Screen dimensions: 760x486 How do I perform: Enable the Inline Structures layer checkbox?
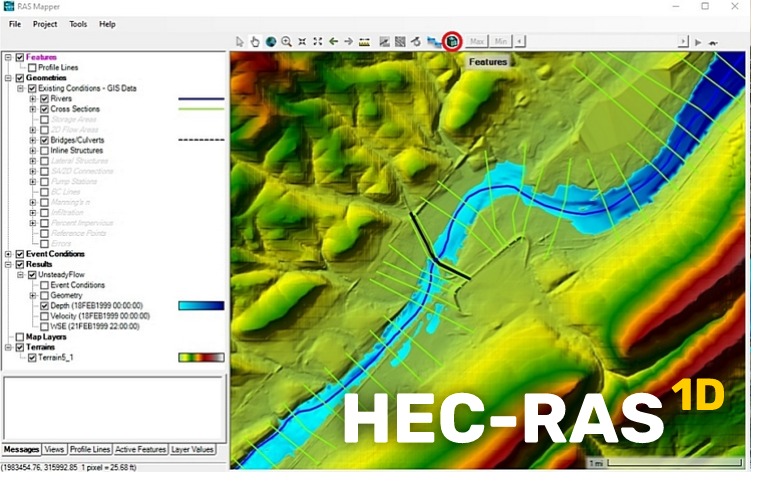(x=44, y=151)
